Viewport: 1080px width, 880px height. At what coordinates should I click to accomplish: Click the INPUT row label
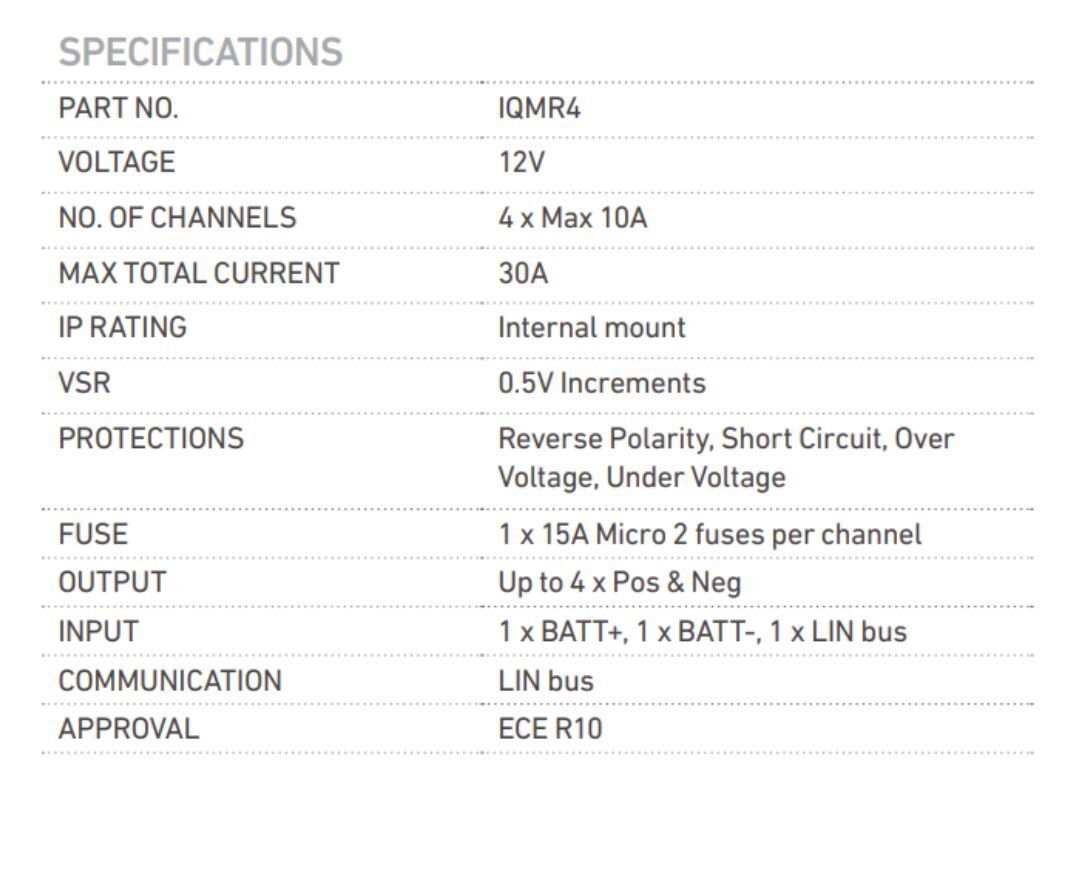[x=98, y=631]
